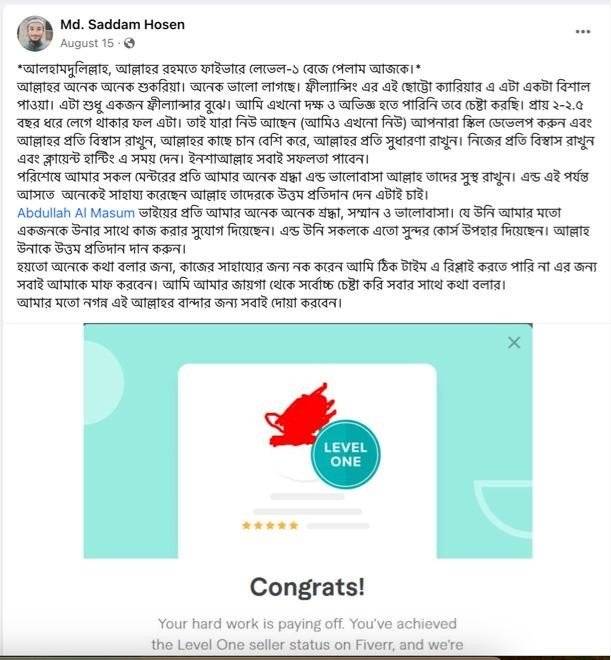Close the Fiverr popup with the X
Image resolution: width=611 pixels, height=660 pixels.
(x=514, y=343)
